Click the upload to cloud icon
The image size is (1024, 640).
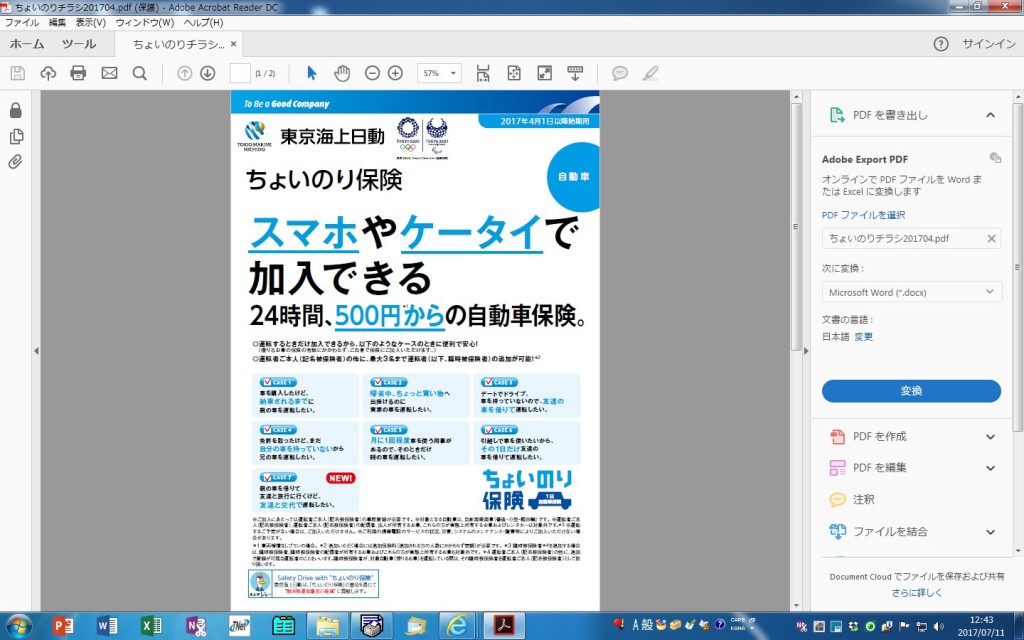pyautogui.click(x=48, y=73)
